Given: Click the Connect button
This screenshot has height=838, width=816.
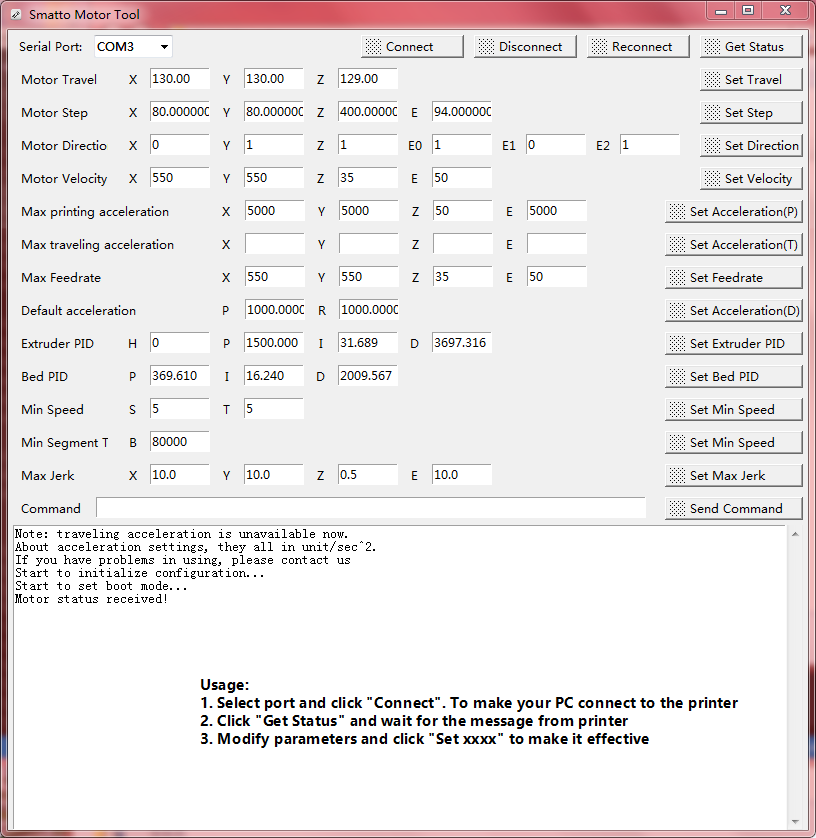Looking at the screenshot, I should [412, 47].
